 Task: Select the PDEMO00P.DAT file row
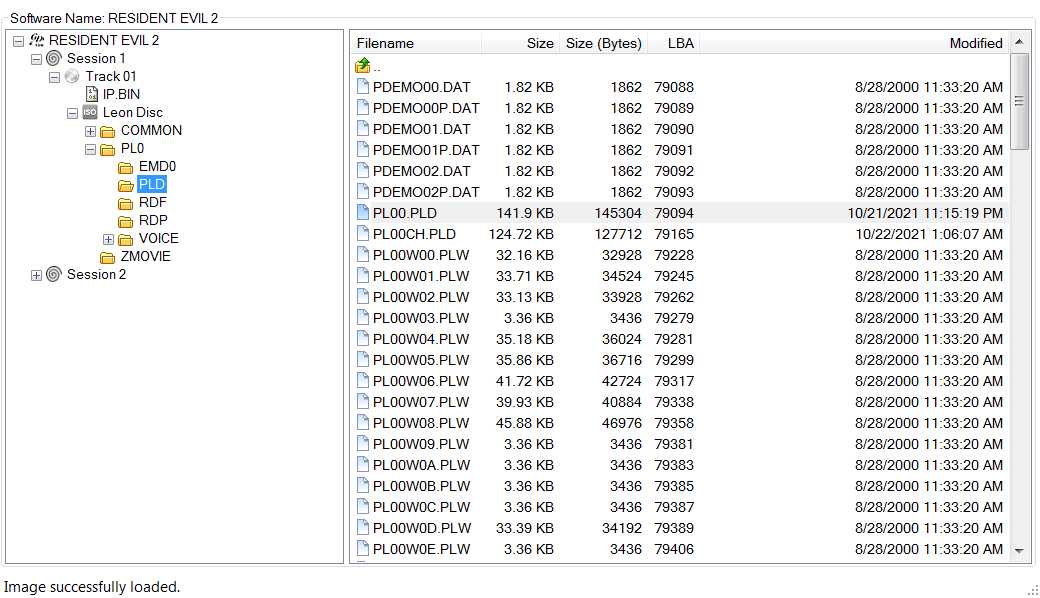(x=679, y=107)
